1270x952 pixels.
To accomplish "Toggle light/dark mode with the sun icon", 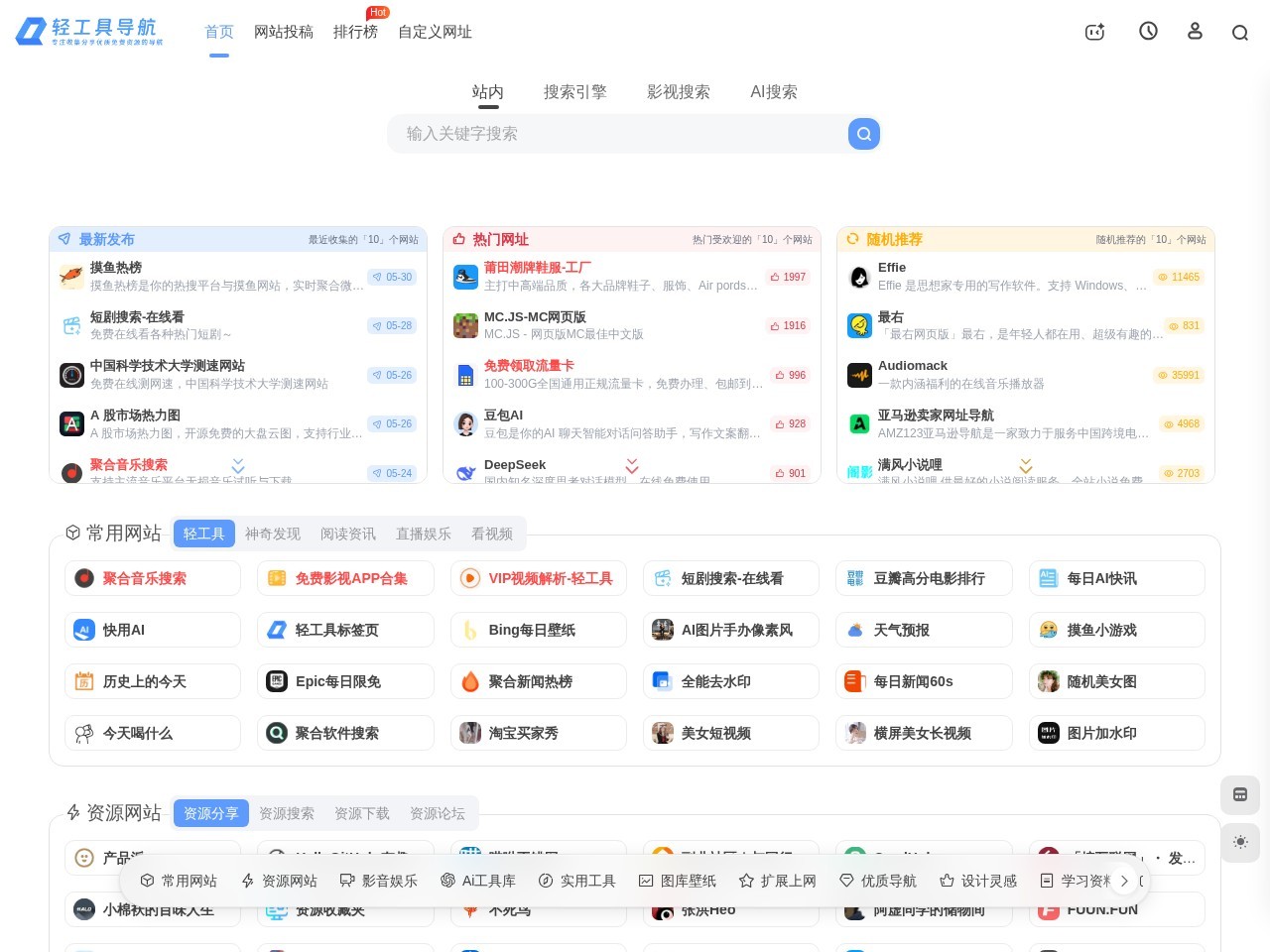I will (x=1240, y=842).
